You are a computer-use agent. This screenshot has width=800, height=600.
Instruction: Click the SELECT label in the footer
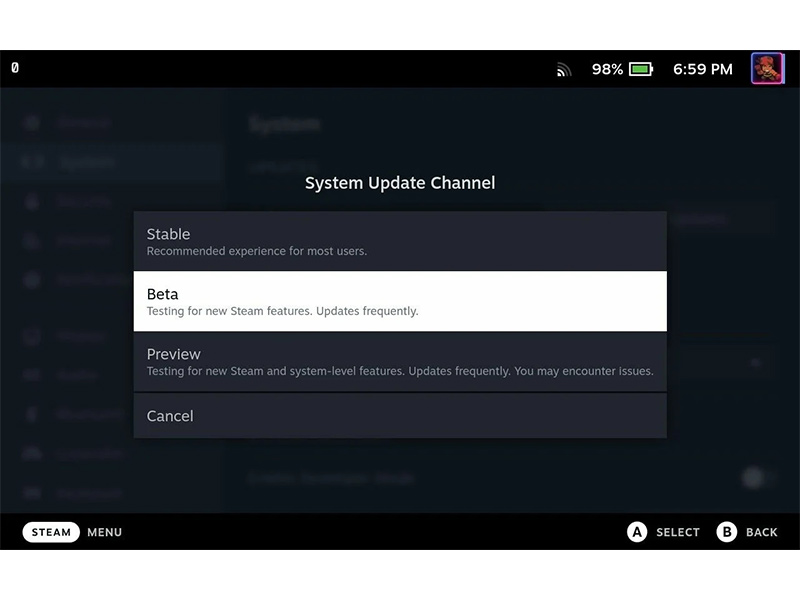point(678,532)
